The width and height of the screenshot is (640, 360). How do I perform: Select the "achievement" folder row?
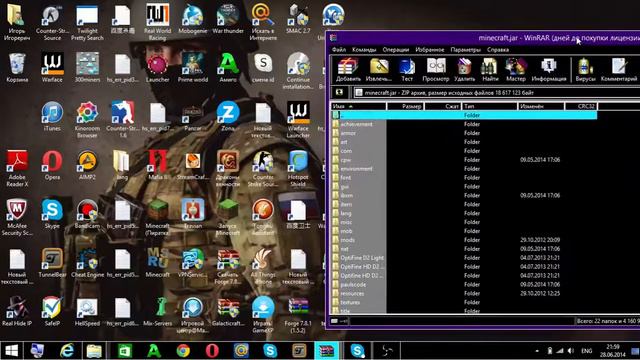(x=464, y=124)
